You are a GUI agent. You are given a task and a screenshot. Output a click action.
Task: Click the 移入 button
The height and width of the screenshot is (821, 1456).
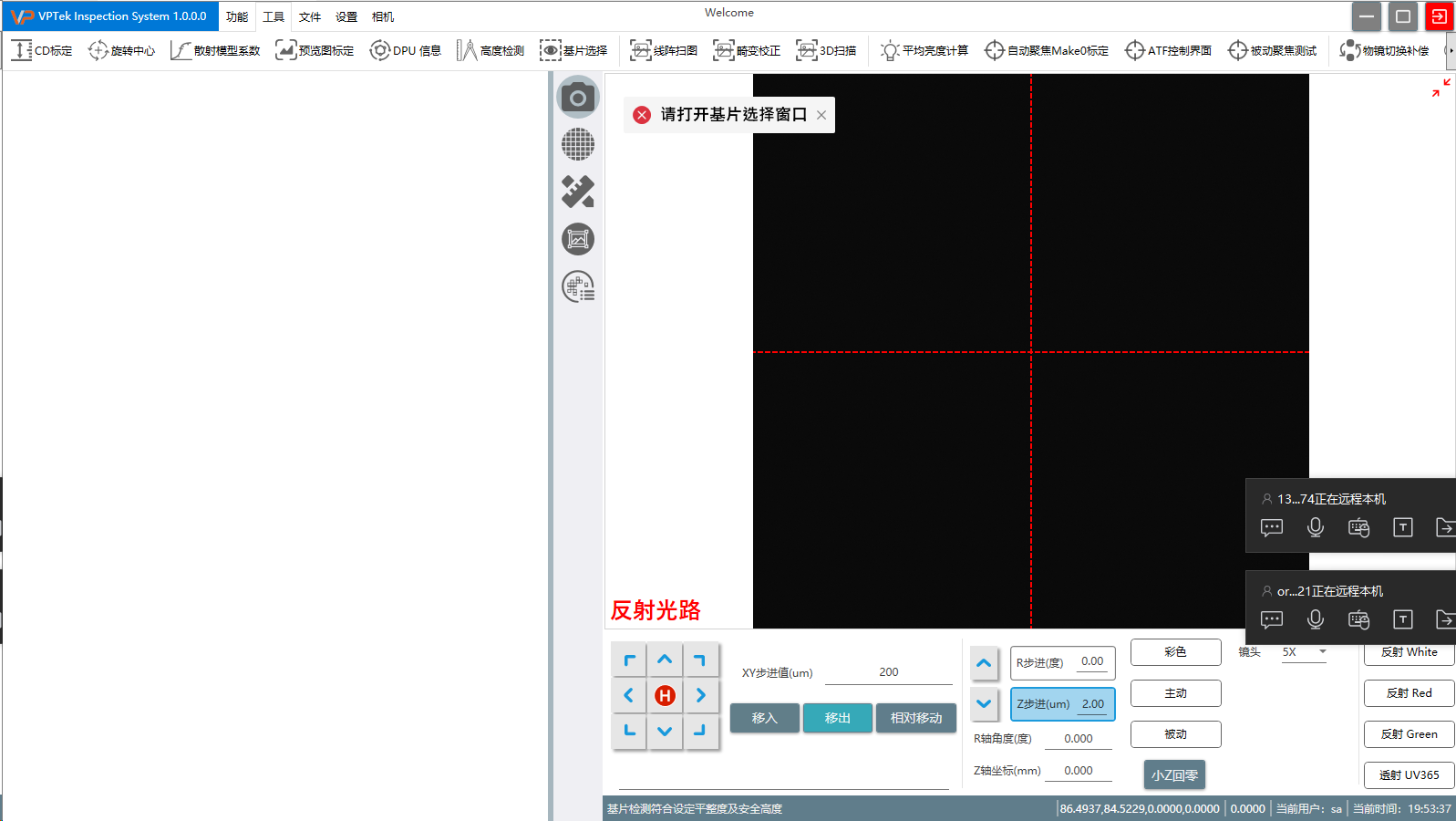point(764,718)
